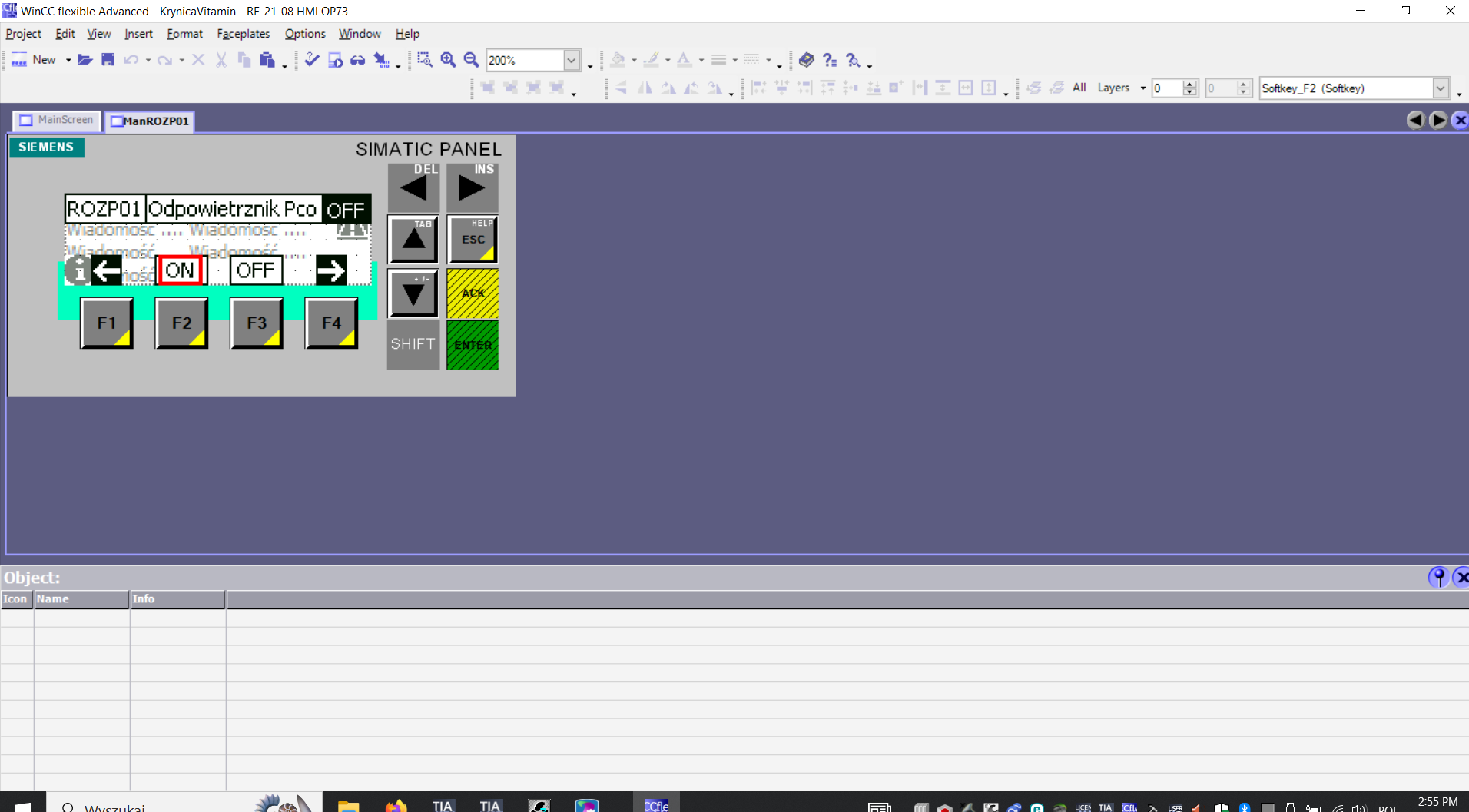
Task: Click the Save project icon
Action: (108, 60)
